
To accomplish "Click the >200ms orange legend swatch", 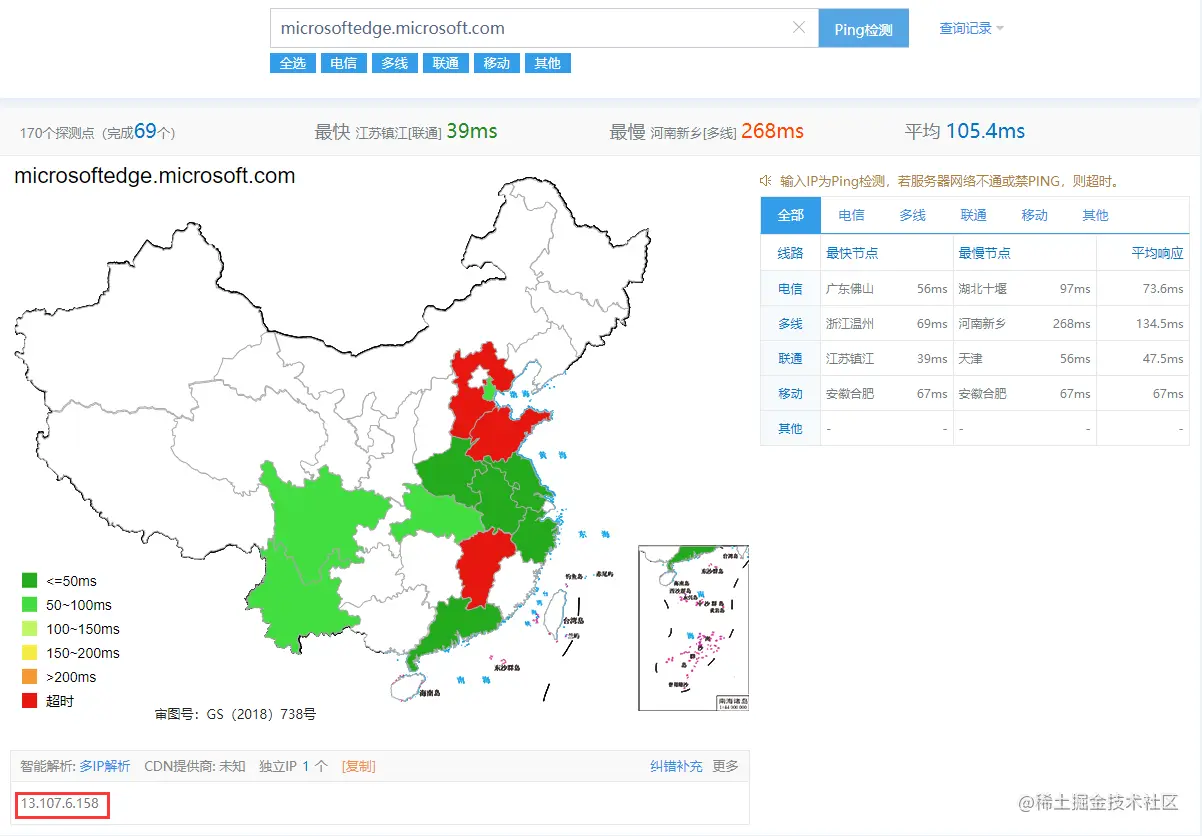I will [x=30, y=677].
